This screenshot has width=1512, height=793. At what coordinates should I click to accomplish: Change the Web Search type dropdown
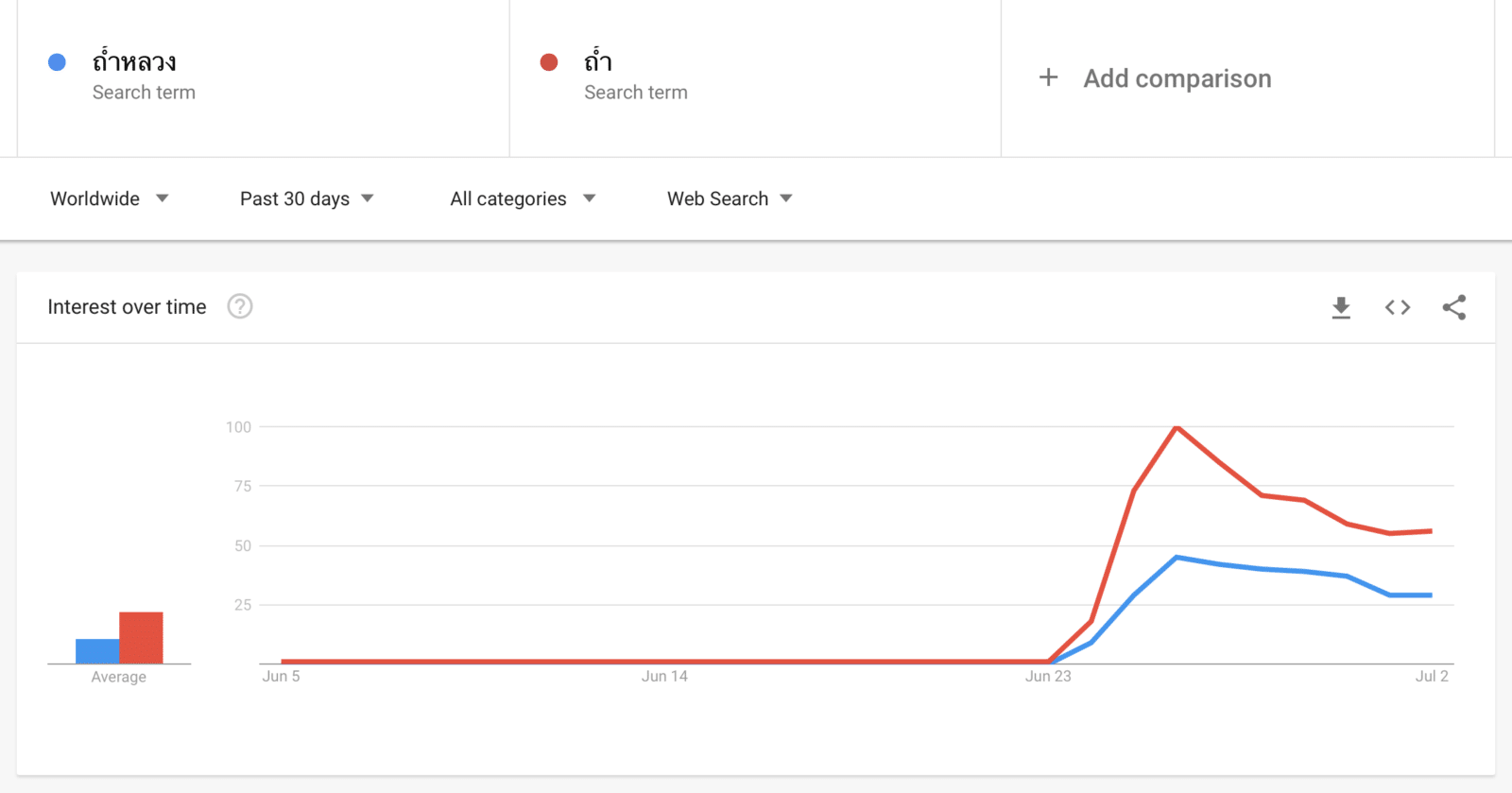(x=729, y=198)
